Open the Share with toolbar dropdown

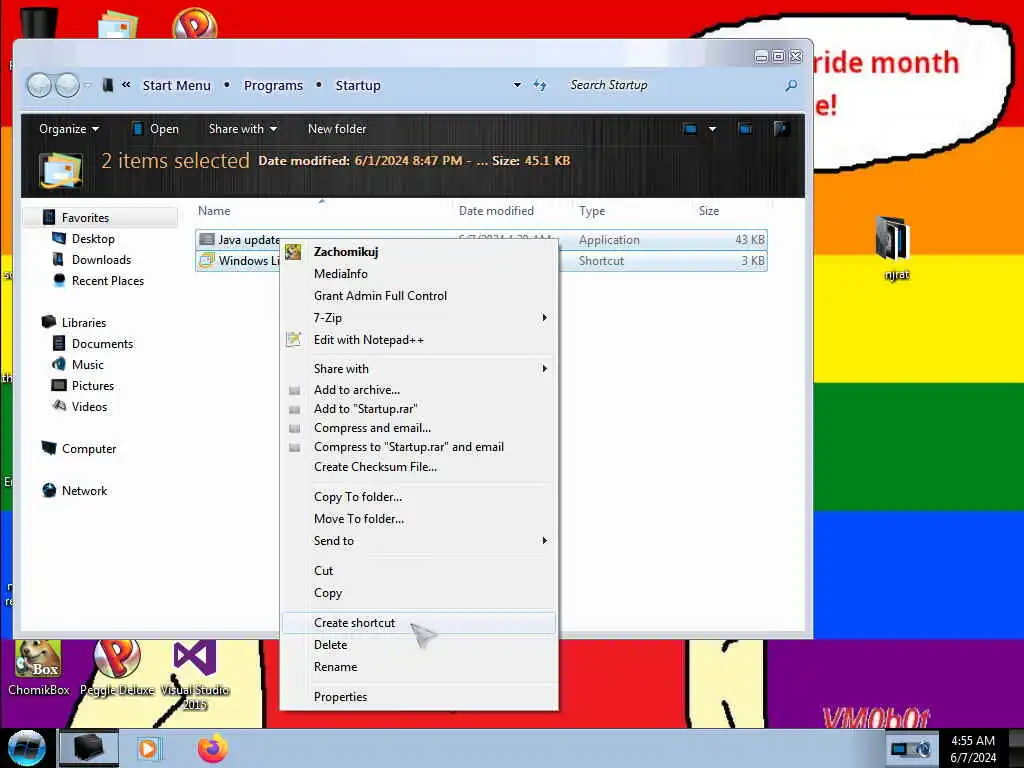(243, 129)
